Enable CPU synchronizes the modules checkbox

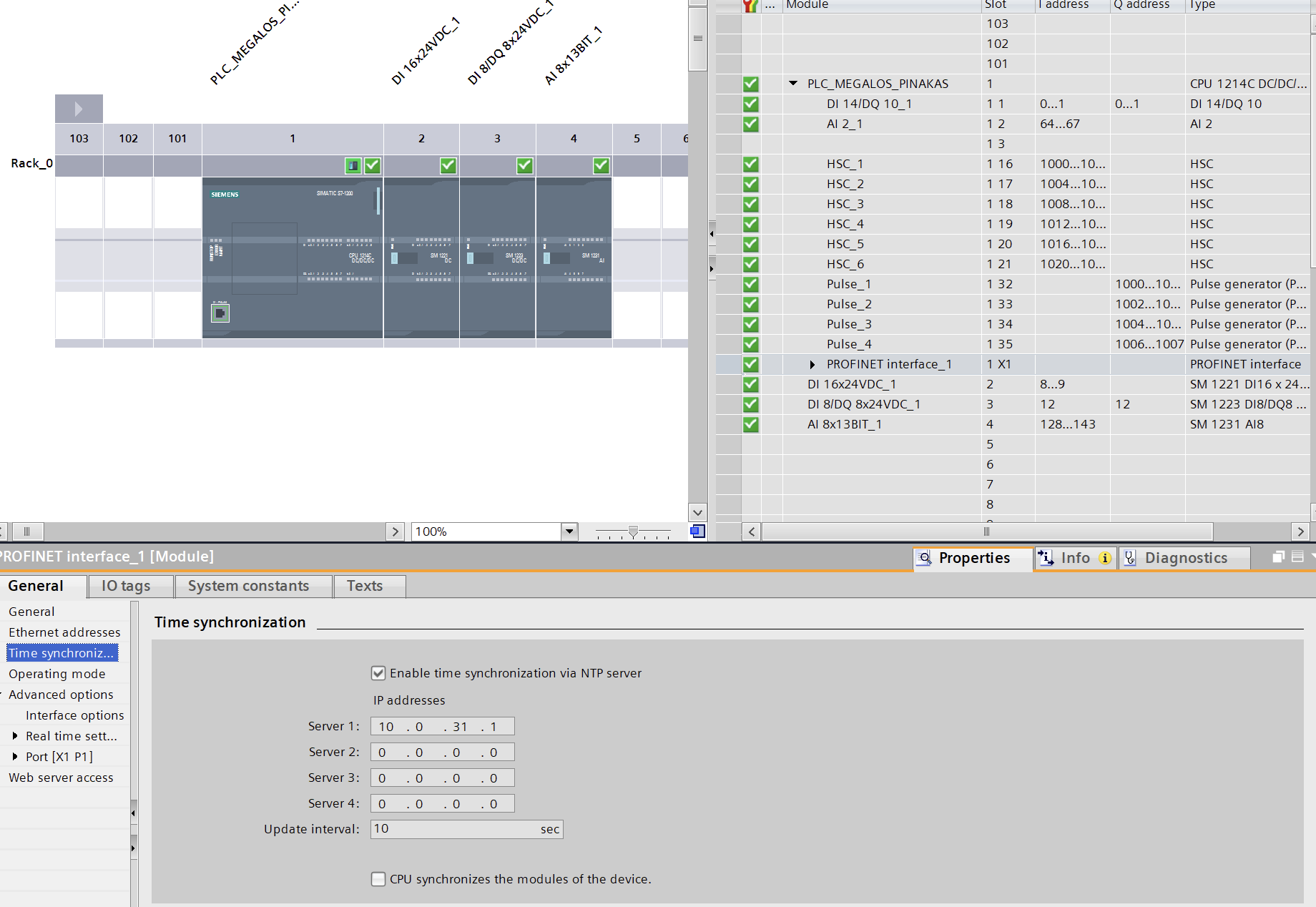point(378,879)
